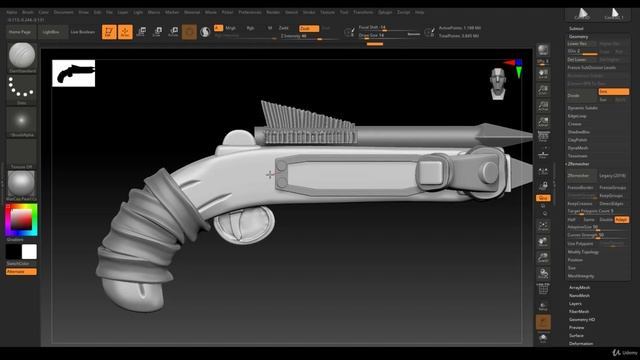Screen dimensions: 640x360
Task: Open the Texture Off picker
Action: coord(22,154)
